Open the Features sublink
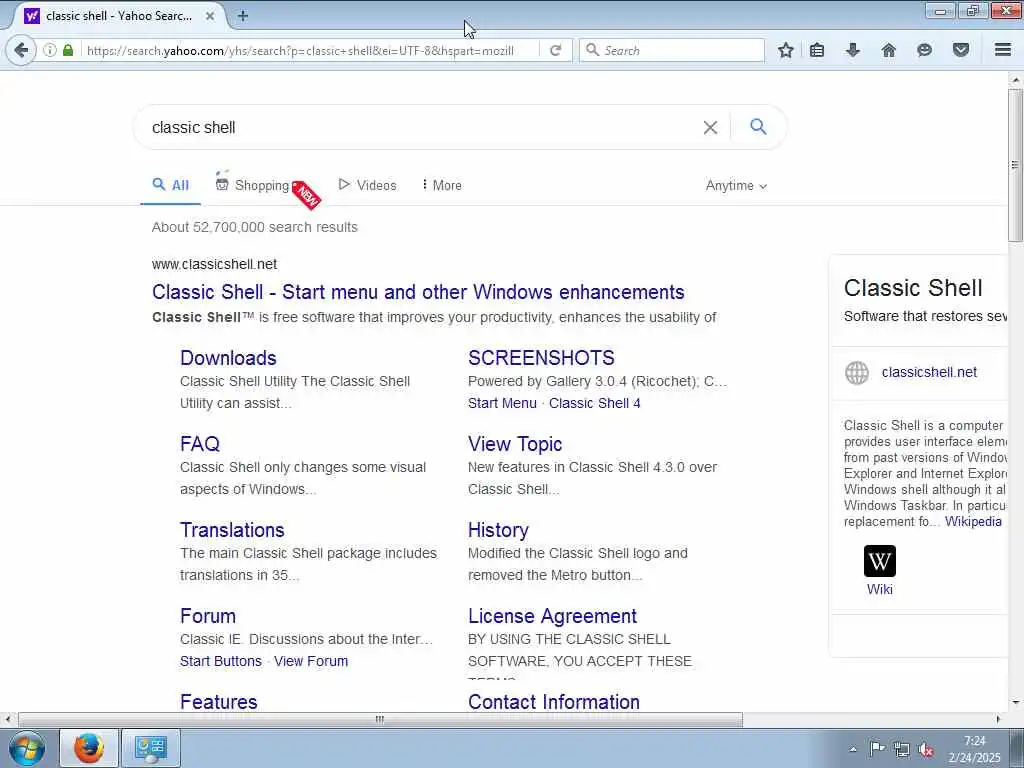1024x768 pixels. (218, 702)
